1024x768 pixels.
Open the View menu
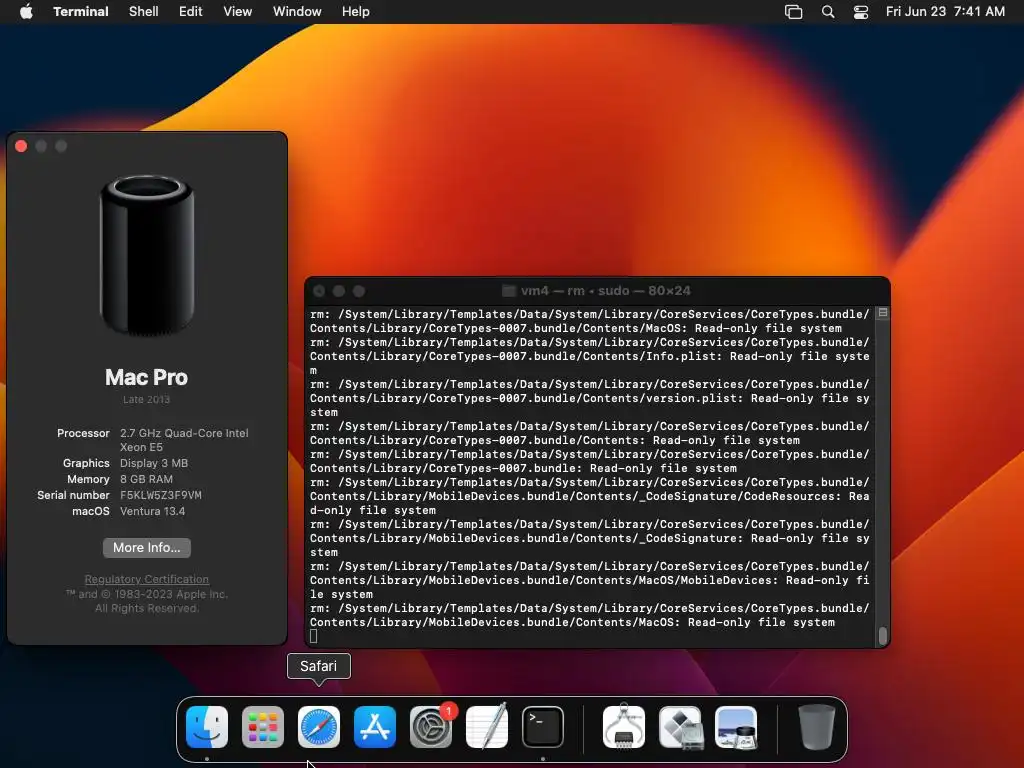click(238, 11)
